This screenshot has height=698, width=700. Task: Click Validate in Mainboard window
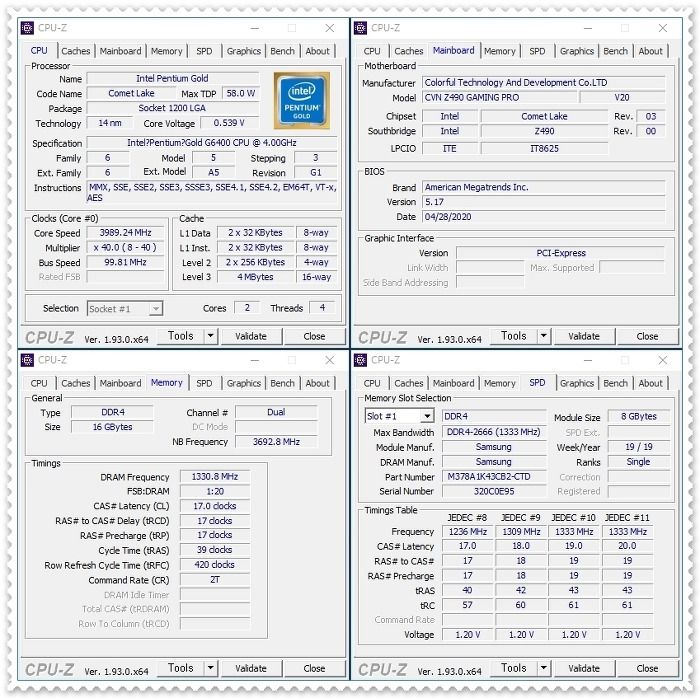coord(584,336)
